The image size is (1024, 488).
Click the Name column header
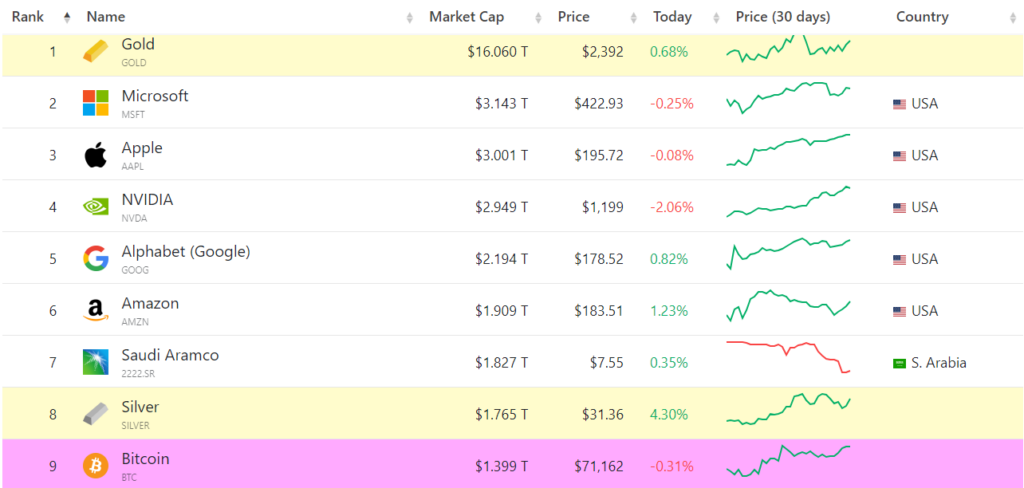[x=106, y=17]
